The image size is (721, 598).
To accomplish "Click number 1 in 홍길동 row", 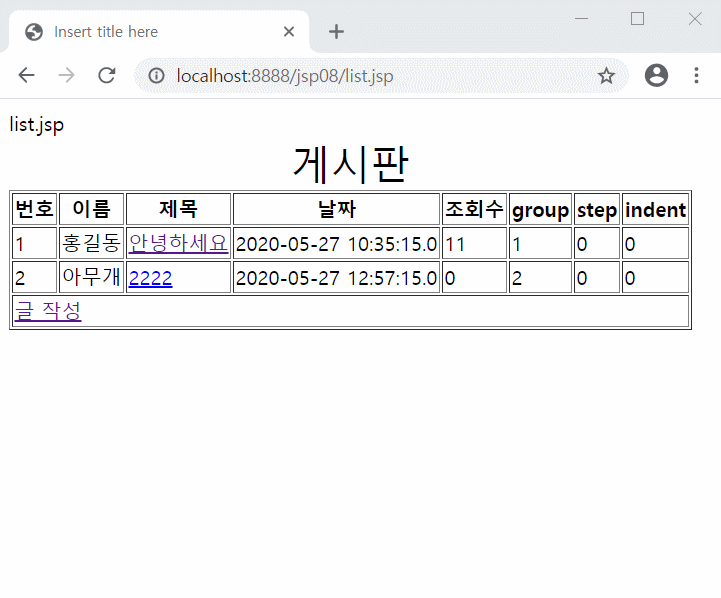I will coord(34,244).
